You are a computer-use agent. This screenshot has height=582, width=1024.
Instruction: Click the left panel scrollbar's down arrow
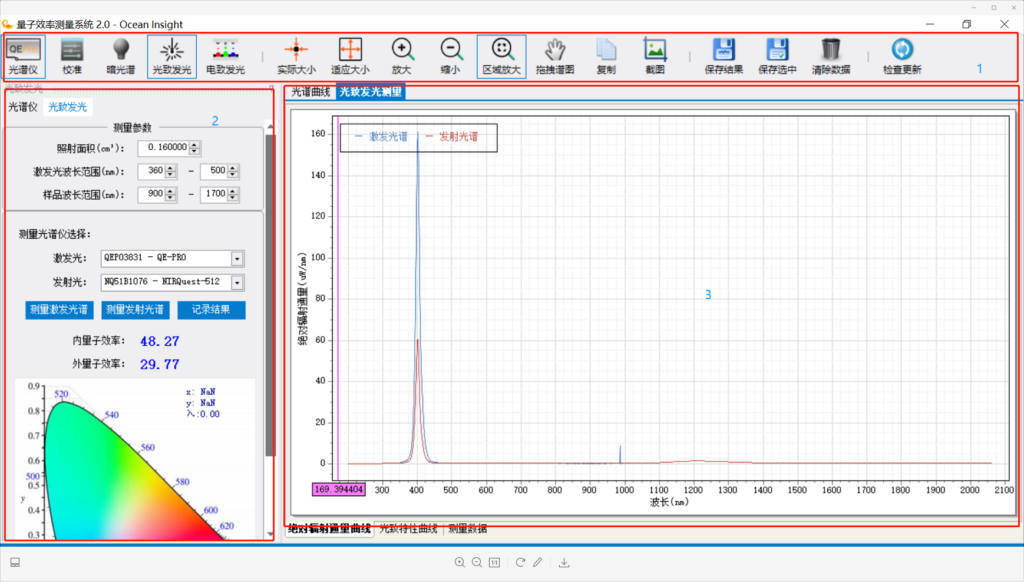pyautogui.click(x=270, y=534)
